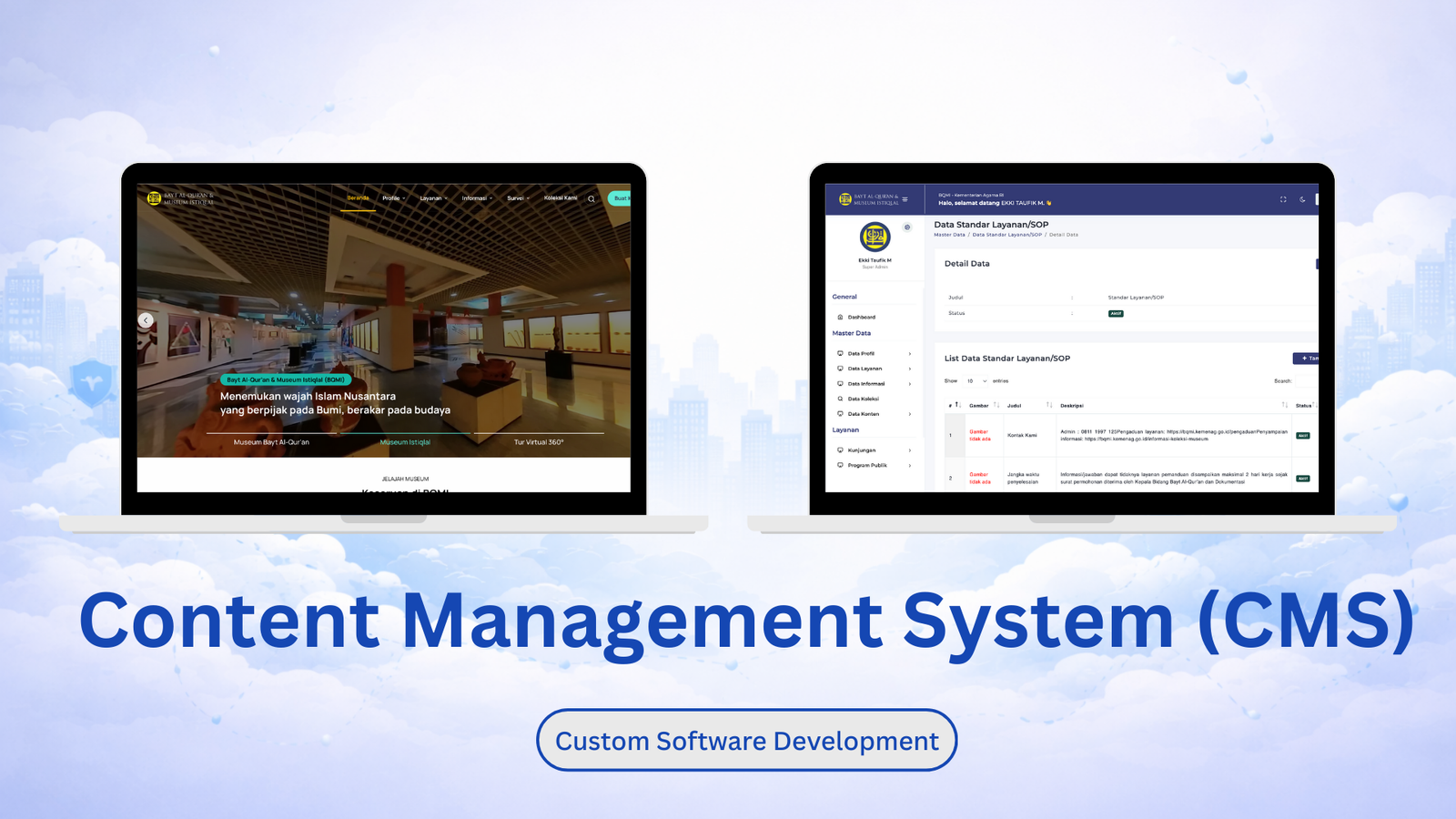
Task: Open Data Koleksi in the sidebar
Action: pos(863,399)
